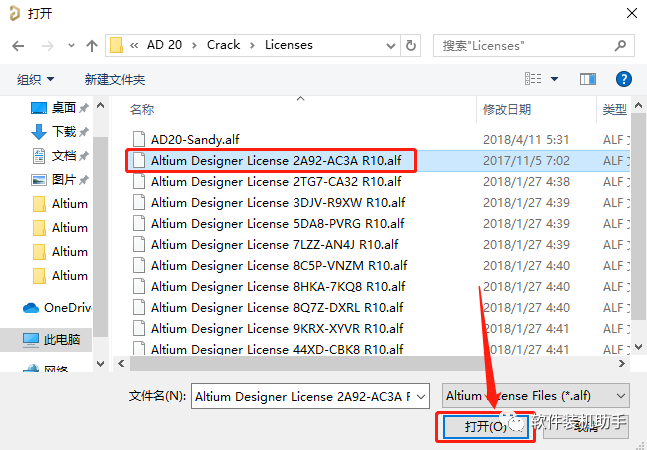Click the Crack breadcrumb segment
Screen dimensions: 647x450
223,45
